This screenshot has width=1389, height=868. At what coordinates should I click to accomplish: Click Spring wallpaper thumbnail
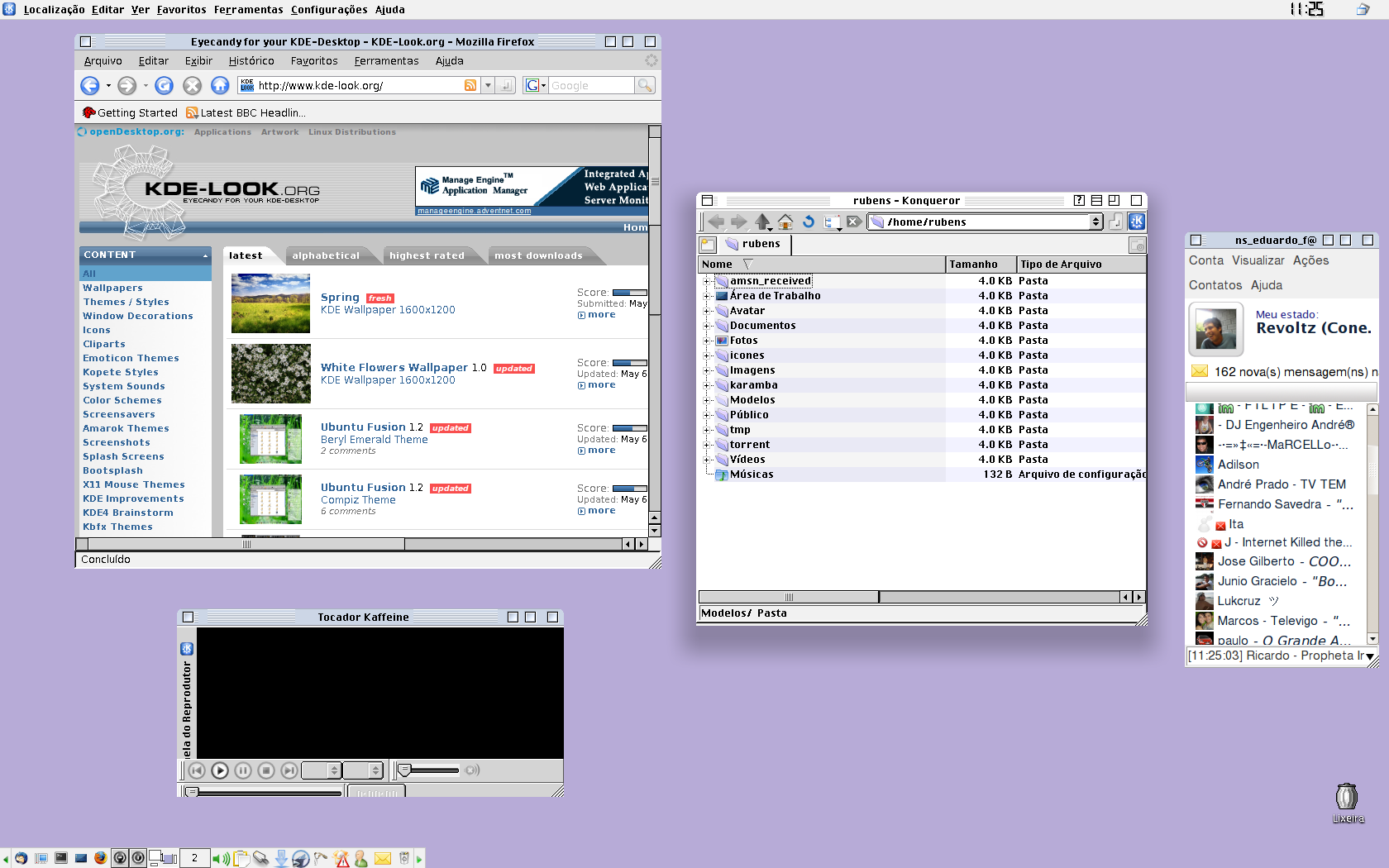tap(271, 303)
